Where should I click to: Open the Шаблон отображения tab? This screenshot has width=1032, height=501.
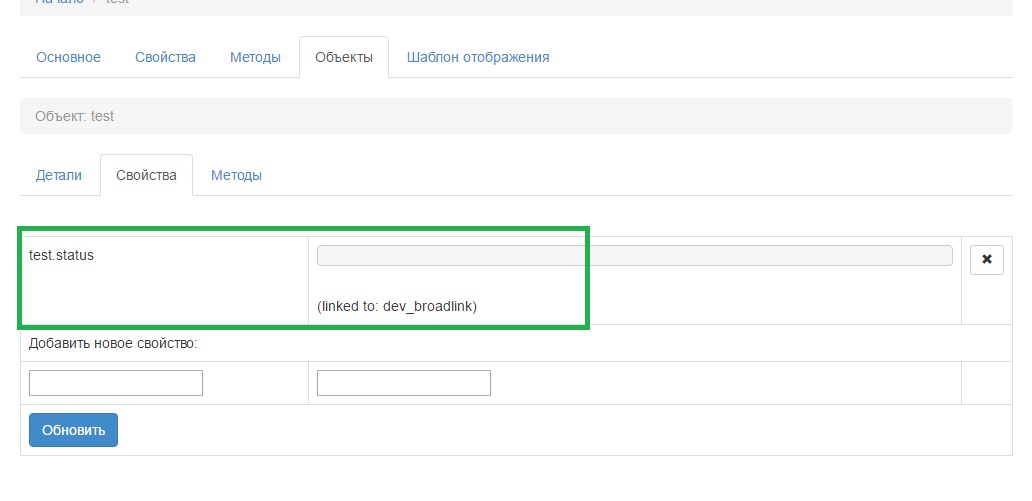(478, 57)
